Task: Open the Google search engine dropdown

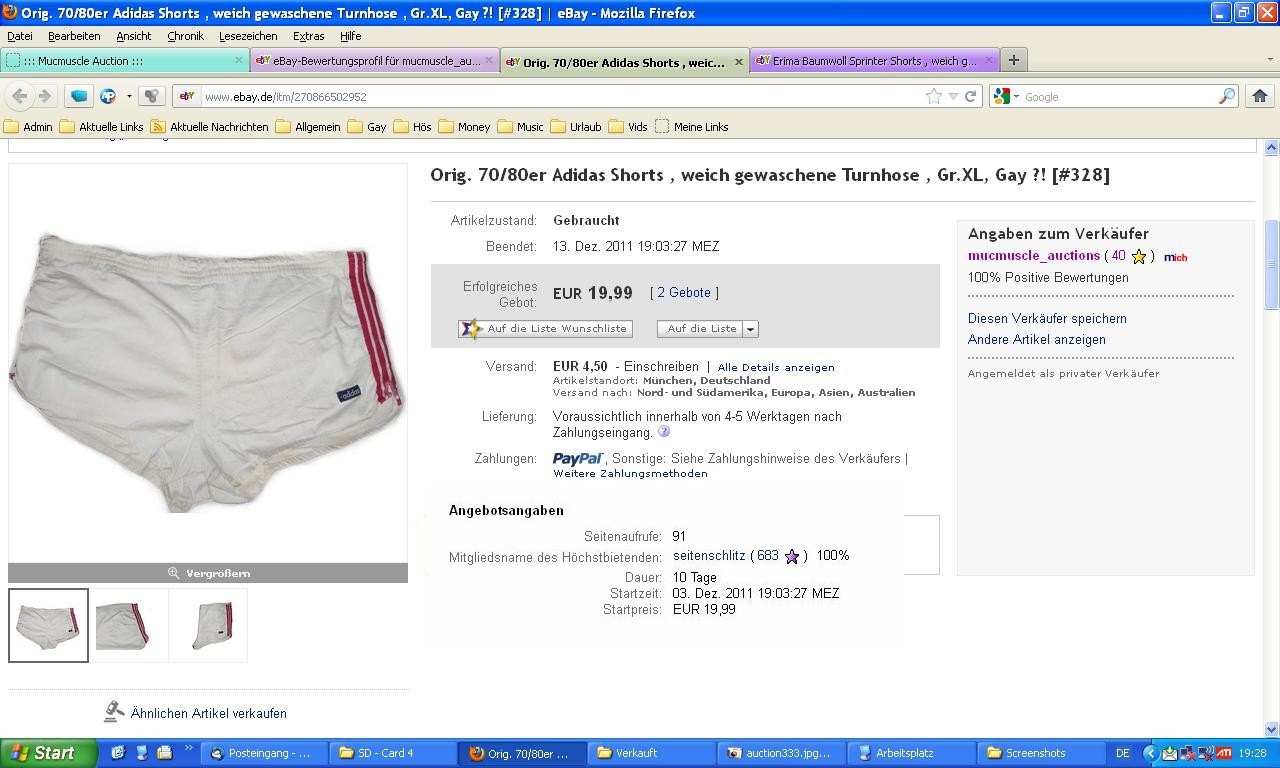Action: click(x=1007, y=96)
